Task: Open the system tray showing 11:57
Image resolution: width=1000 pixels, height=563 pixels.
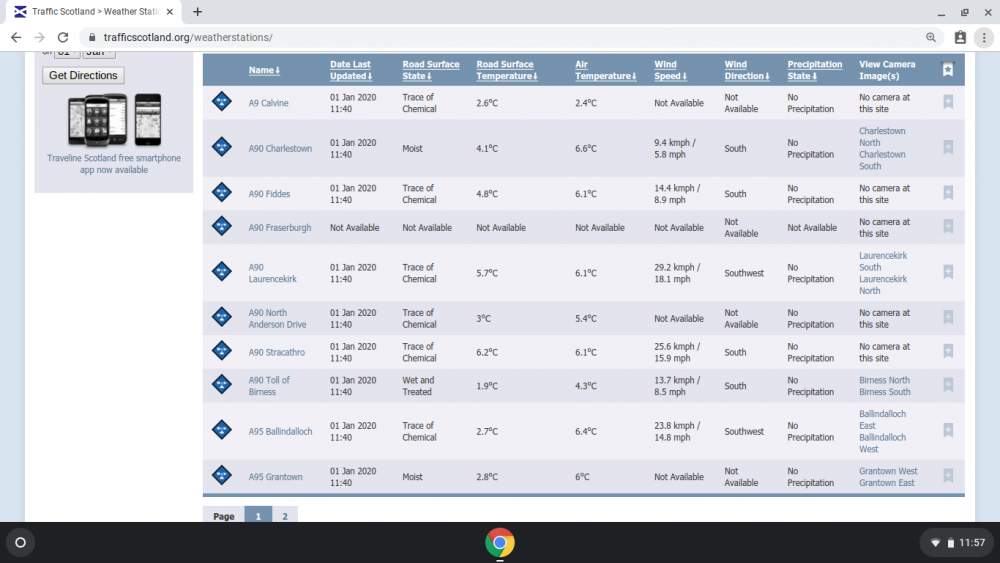Action: (x=957, y=543)
